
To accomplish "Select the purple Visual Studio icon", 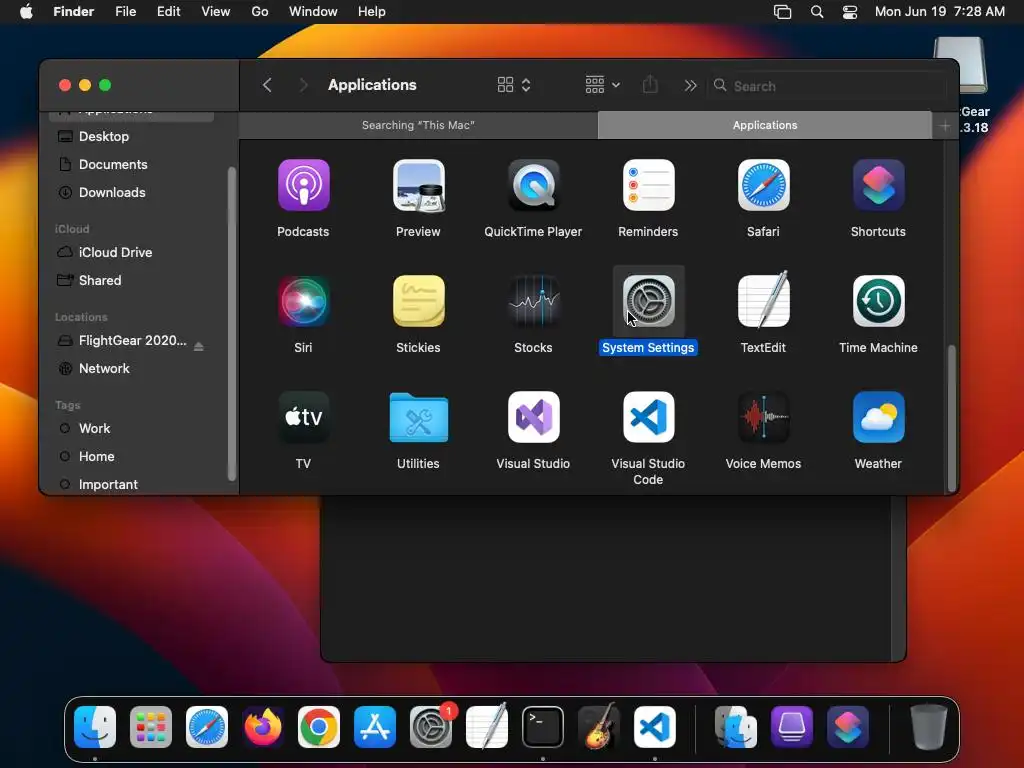I will (x=533, y=417).
